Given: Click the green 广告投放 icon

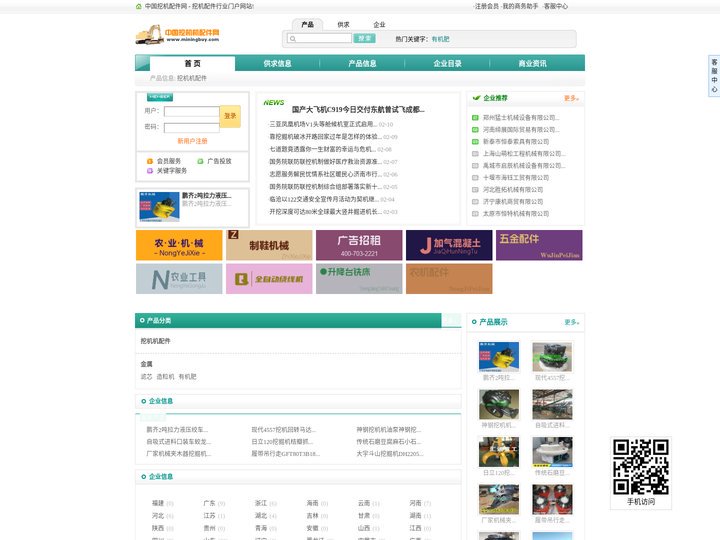Looking at the screenshot, I should click(x=200, y=161).
